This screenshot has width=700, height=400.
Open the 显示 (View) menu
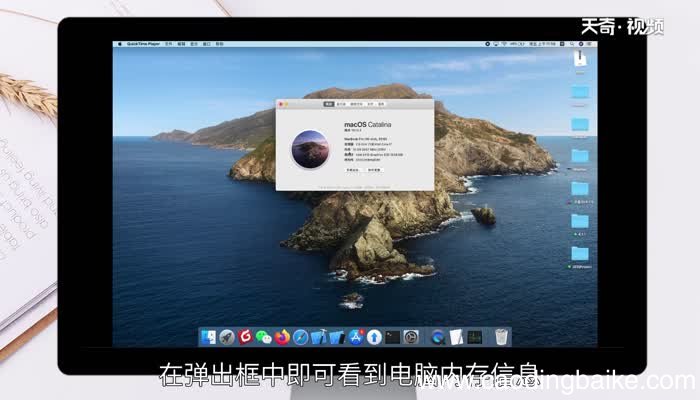coord(194,44)
